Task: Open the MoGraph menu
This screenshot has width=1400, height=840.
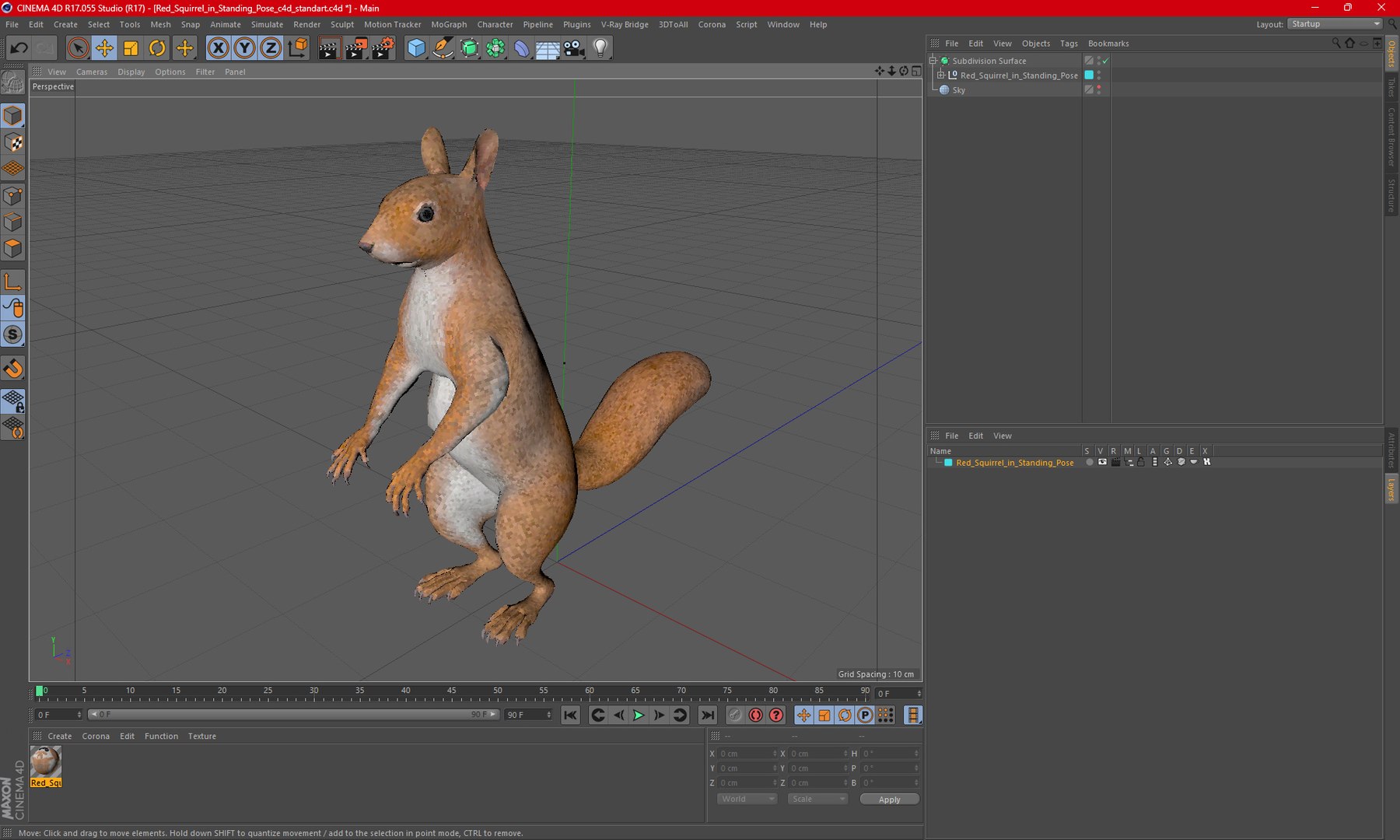Action: [x=449, y=24]
